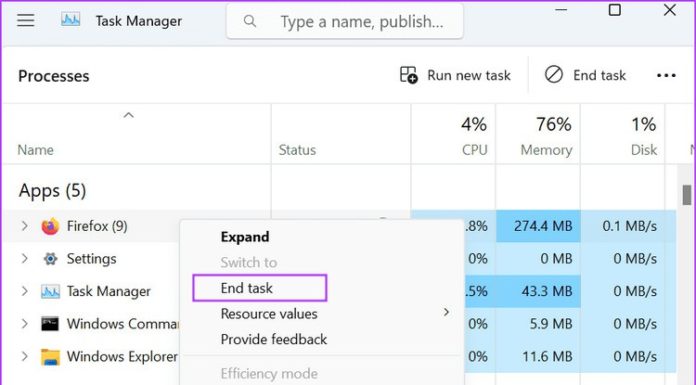Click the 11.6 MB memory cell
This screenshot has height=385, width=696.
coord(538,357)
